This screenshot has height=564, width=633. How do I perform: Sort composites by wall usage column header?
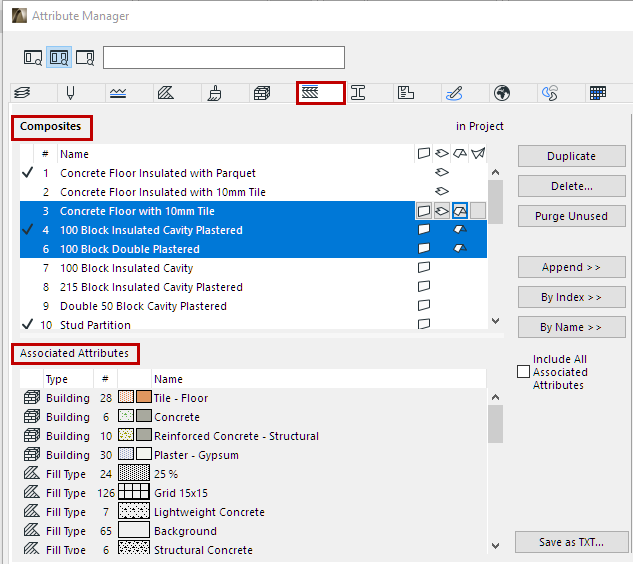pyautogui.click(x=423, y=153)
